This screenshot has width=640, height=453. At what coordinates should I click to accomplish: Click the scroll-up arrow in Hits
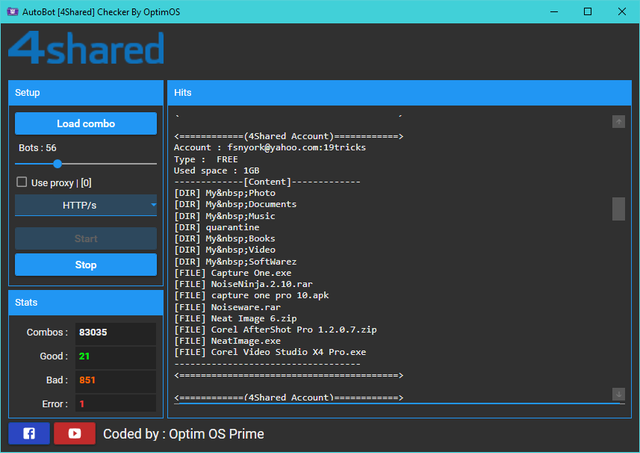[x=618, y=121]
